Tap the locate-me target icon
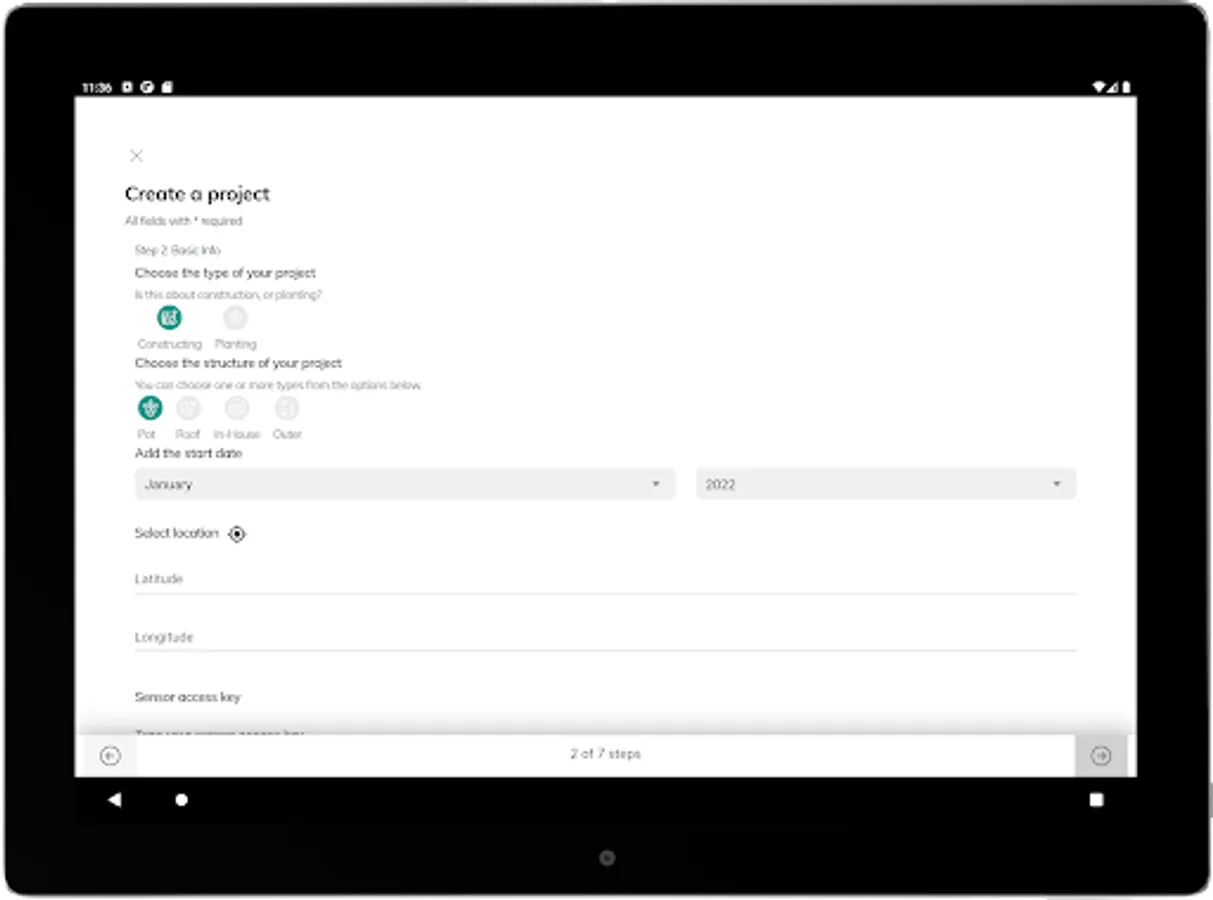The image size is (1213, 900). 237,534
